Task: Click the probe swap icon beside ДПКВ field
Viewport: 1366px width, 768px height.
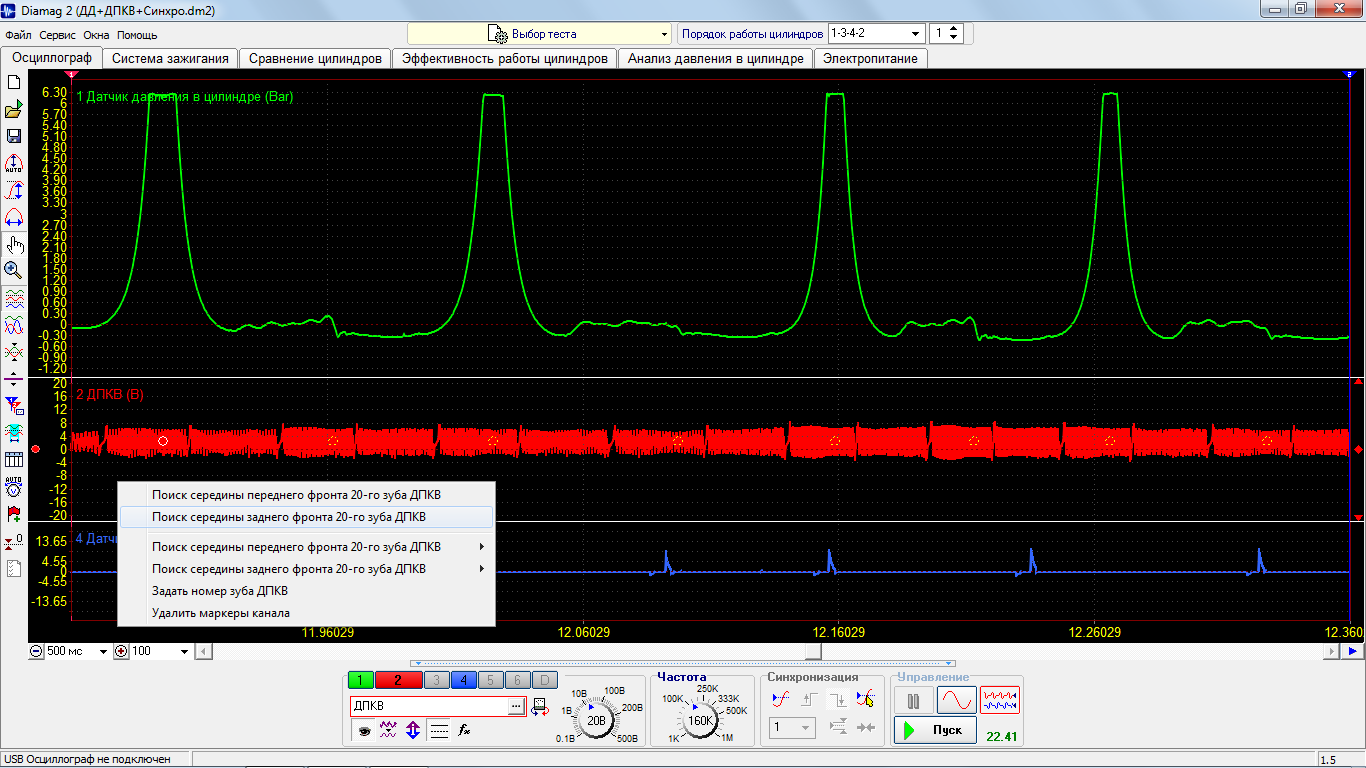Action: [x=540, y=707]
